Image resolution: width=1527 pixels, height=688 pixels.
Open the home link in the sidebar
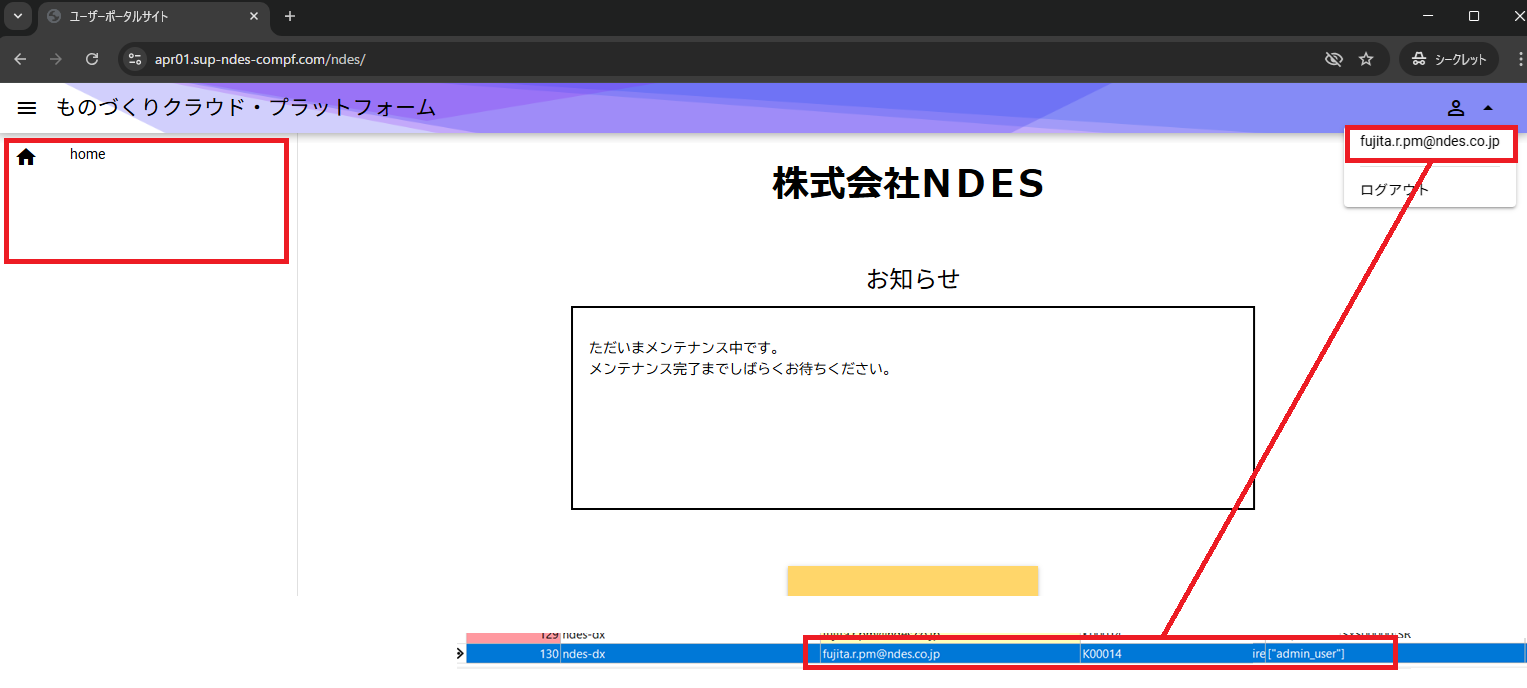tap(87, 154)
